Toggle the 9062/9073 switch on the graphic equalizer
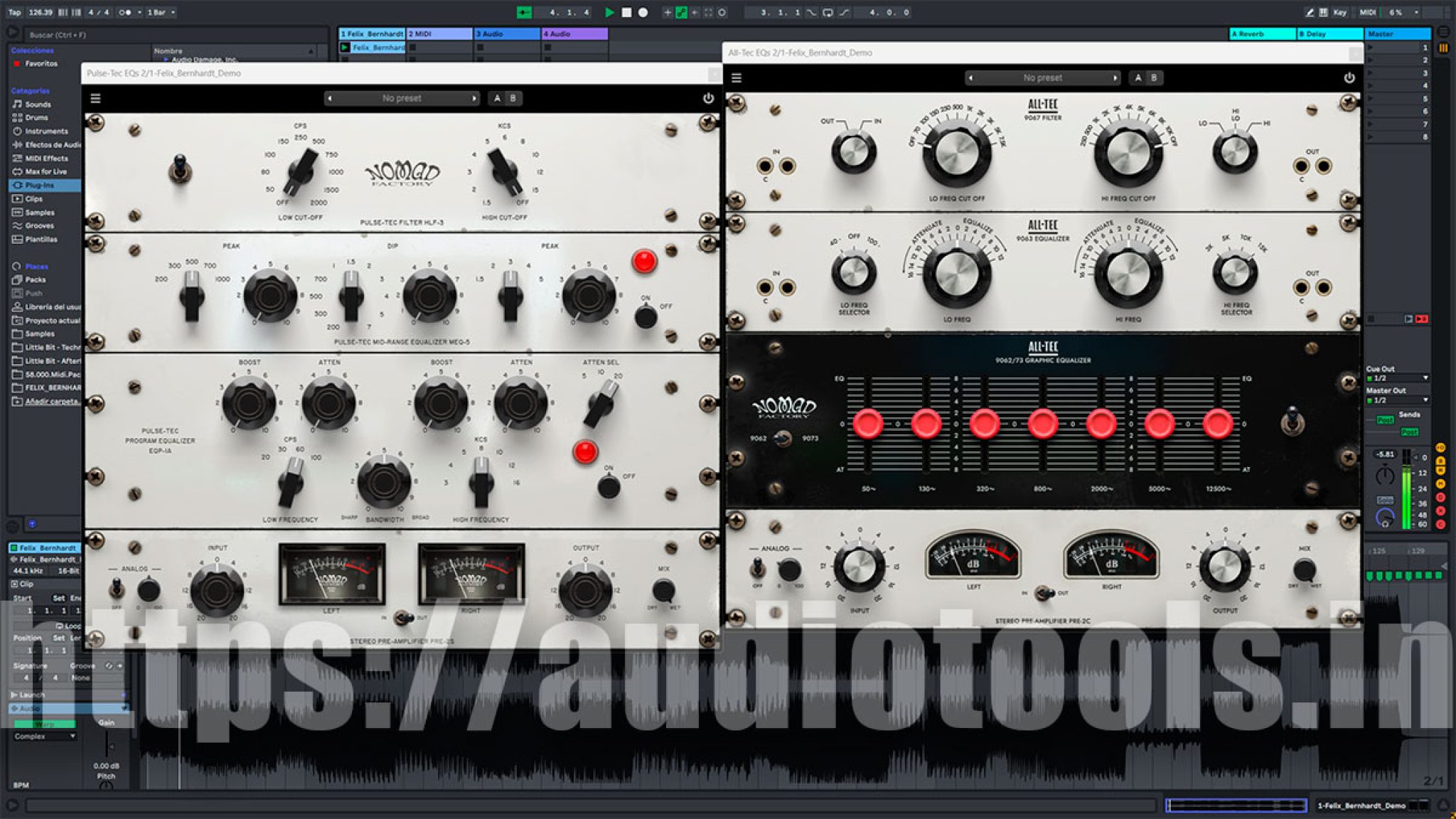This screenshot has height=819, width=1456. coord(786,439)
